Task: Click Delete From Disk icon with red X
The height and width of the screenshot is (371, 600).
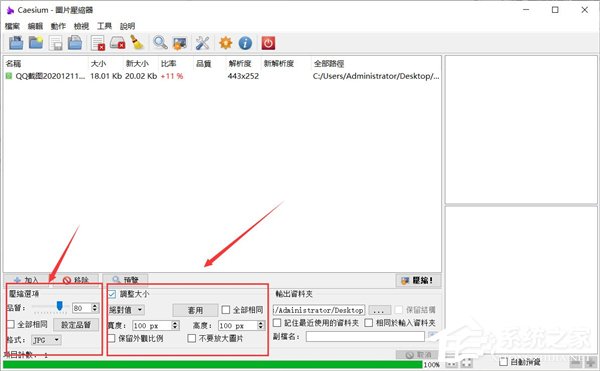Action: [x=117, y=43]
